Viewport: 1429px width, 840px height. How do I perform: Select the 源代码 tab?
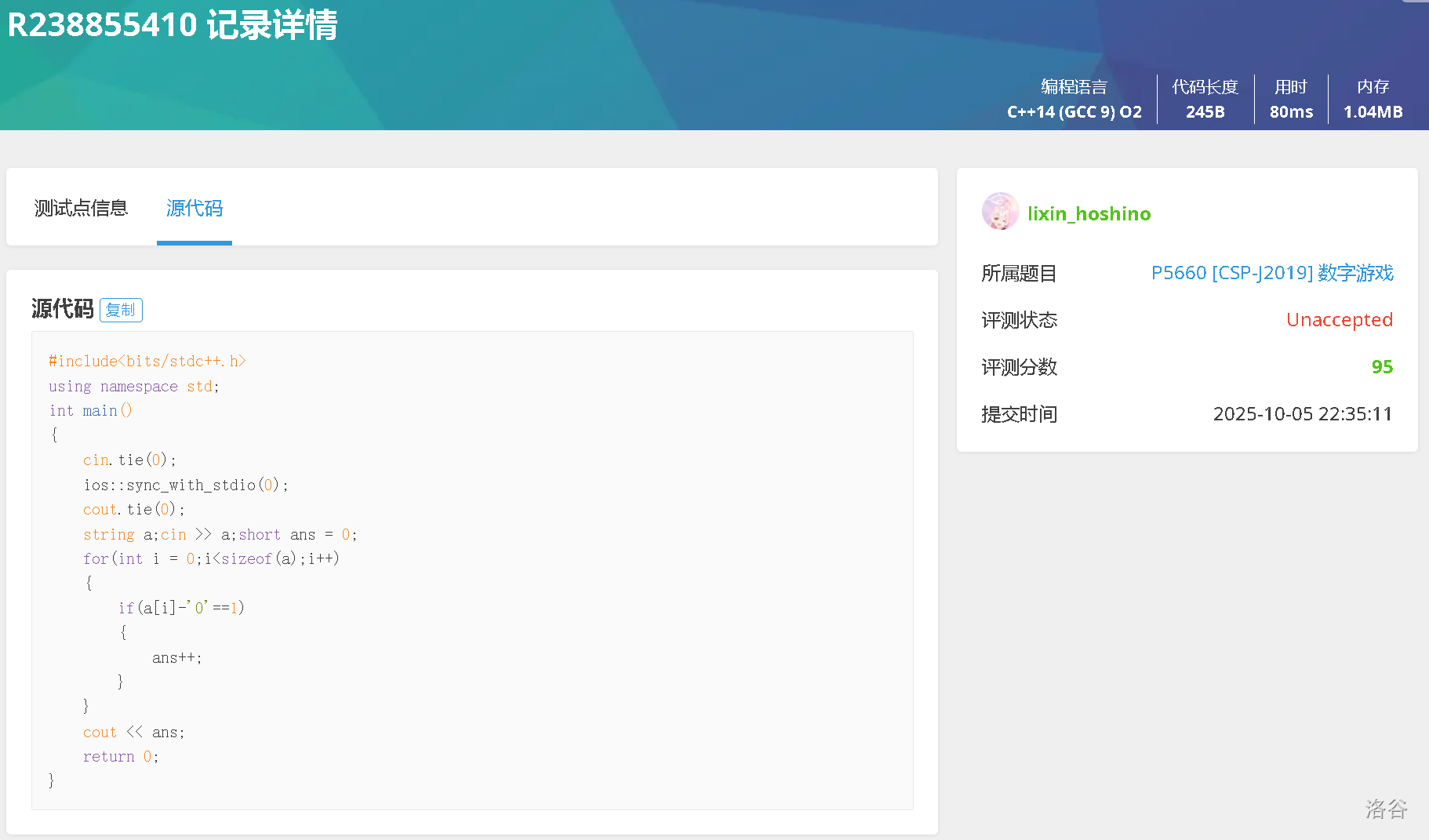point(195,208)
